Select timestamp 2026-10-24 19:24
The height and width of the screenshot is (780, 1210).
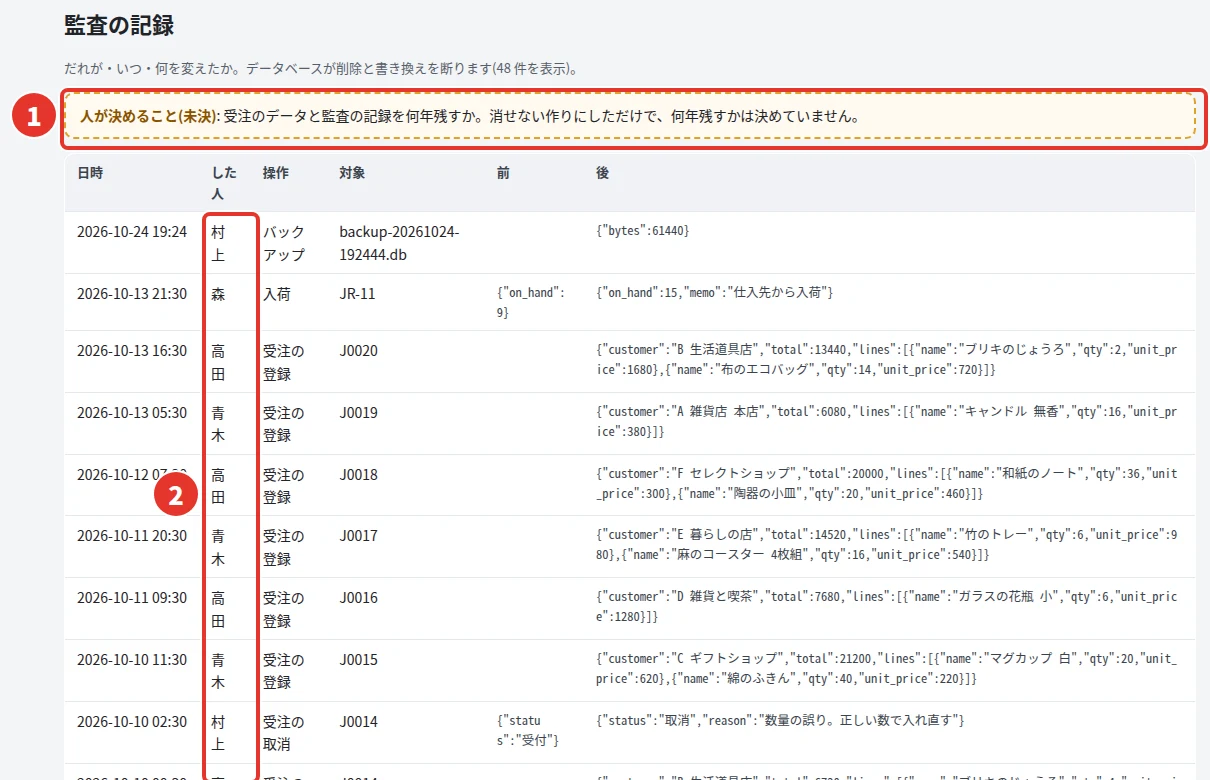pos(132,232)
